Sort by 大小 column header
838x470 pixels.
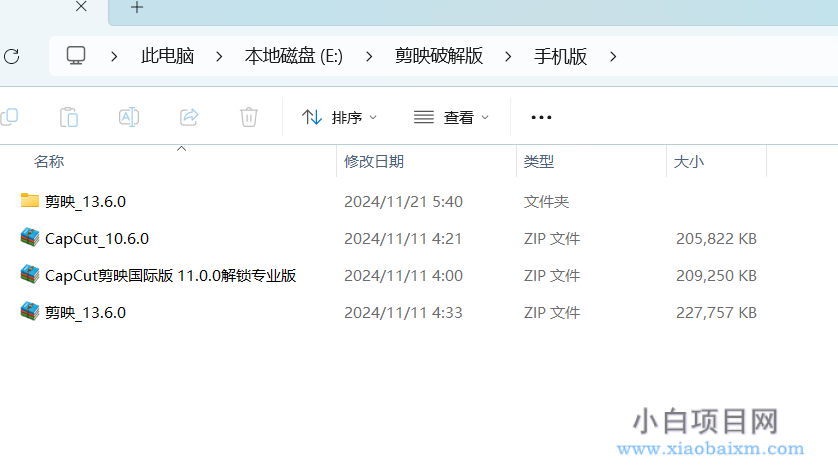point(689,161)
